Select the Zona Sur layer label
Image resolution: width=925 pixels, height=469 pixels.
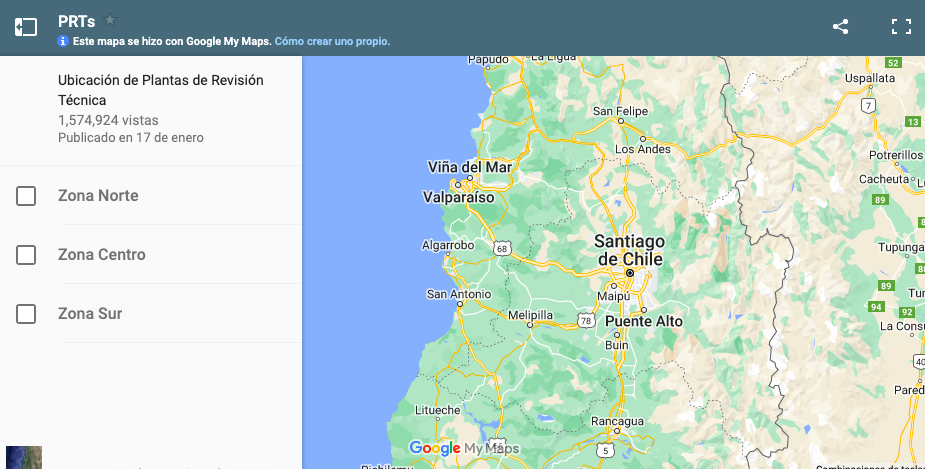coord(90,313)
